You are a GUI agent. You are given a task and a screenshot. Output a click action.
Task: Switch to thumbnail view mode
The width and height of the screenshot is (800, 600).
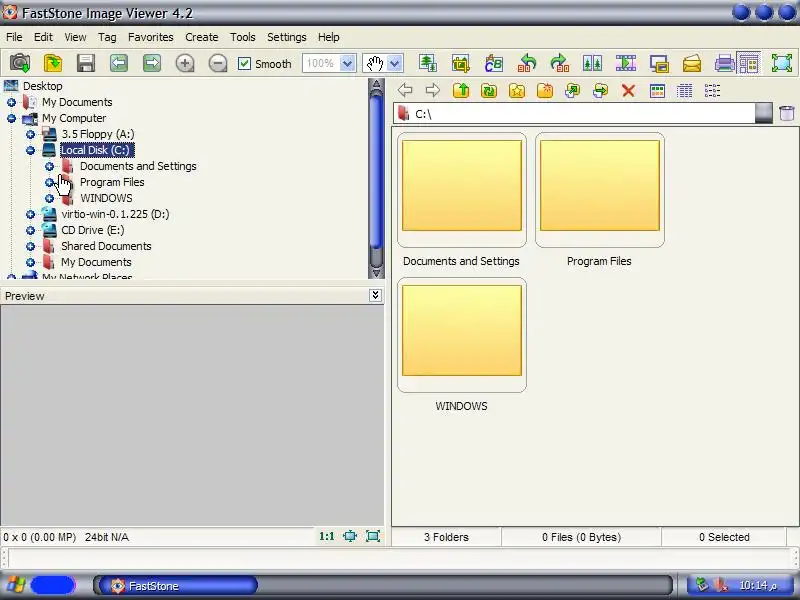[x=657, y=91]
